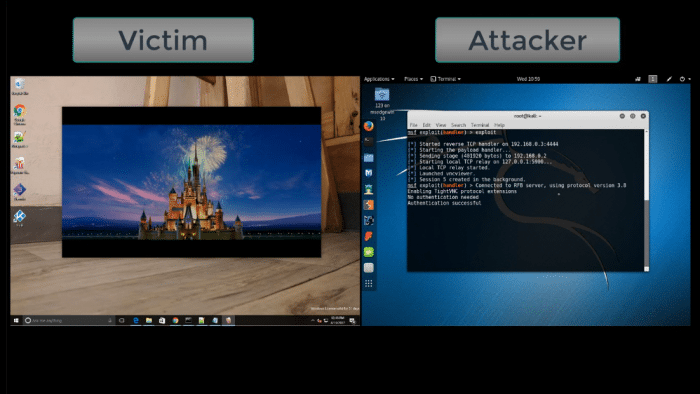Viewport: 700px width, 394px height.
Task: Open the popcorn bucket desktop shortcut
Action: pyautogui.click(x=19, y=166)
